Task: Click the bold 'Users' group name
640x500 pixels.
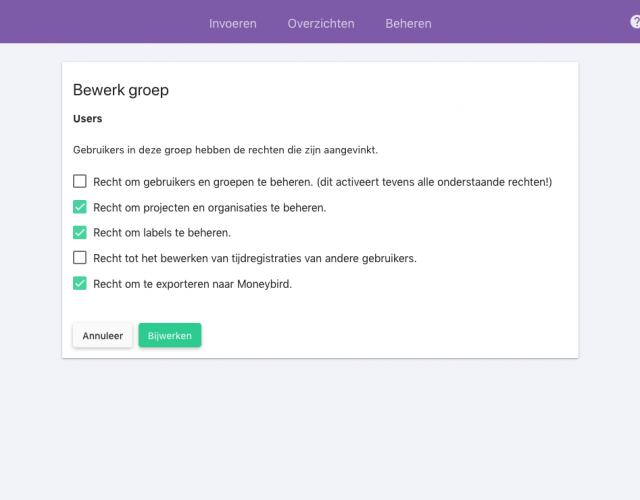Action: (x=88, y=119)
